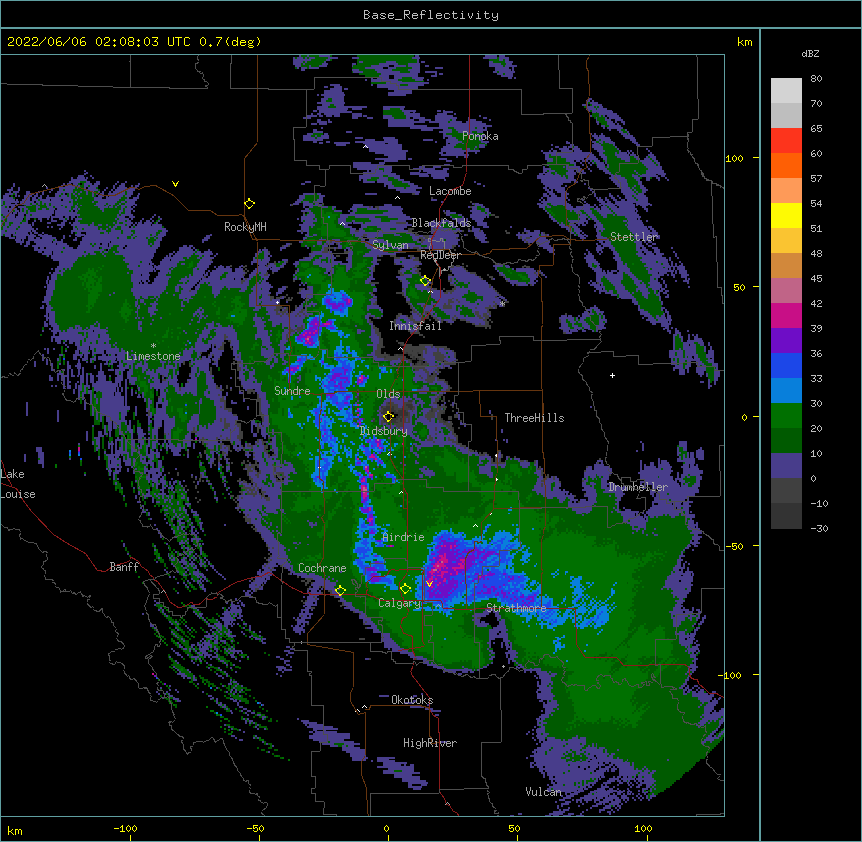
Task: Click the magenta 39-42 dBZ legend swatch
Action: point(786,315)
